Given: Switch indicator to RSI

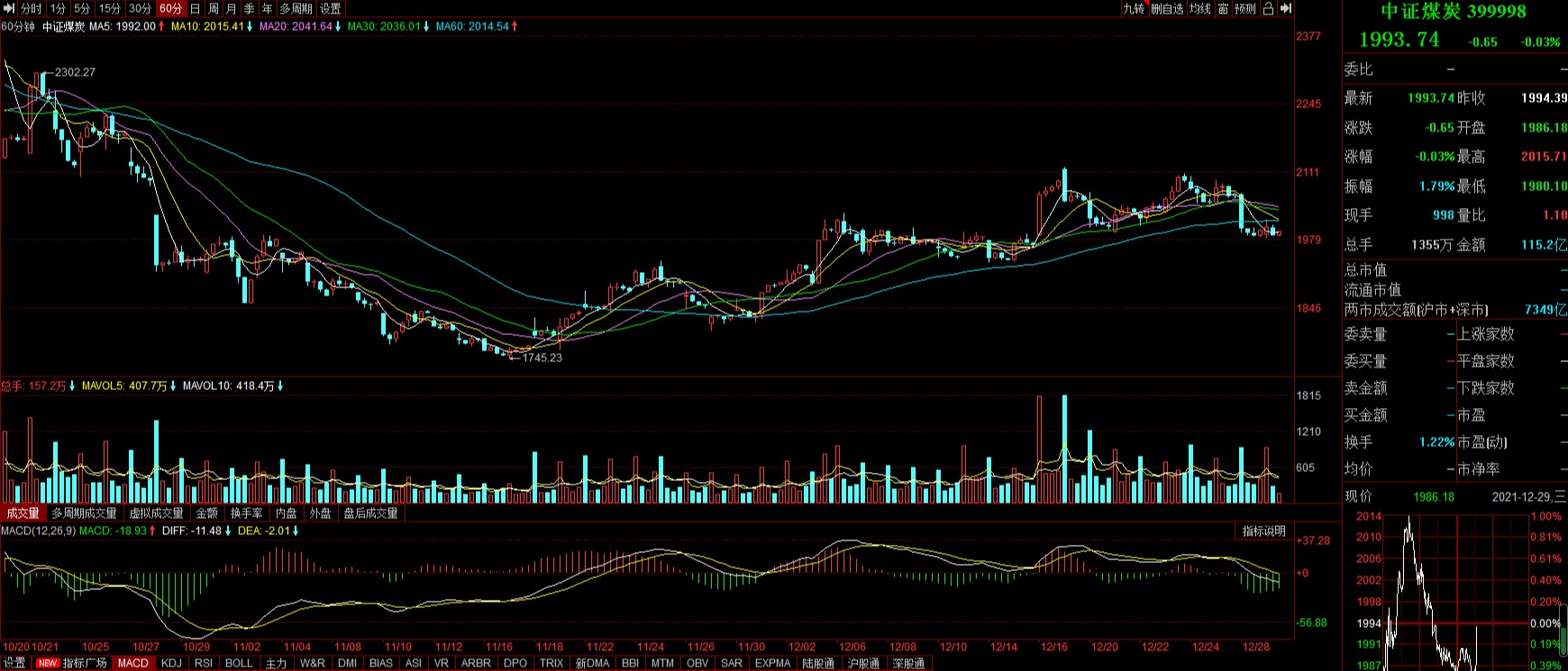Looking at the screenshot, I should [204, 663].
